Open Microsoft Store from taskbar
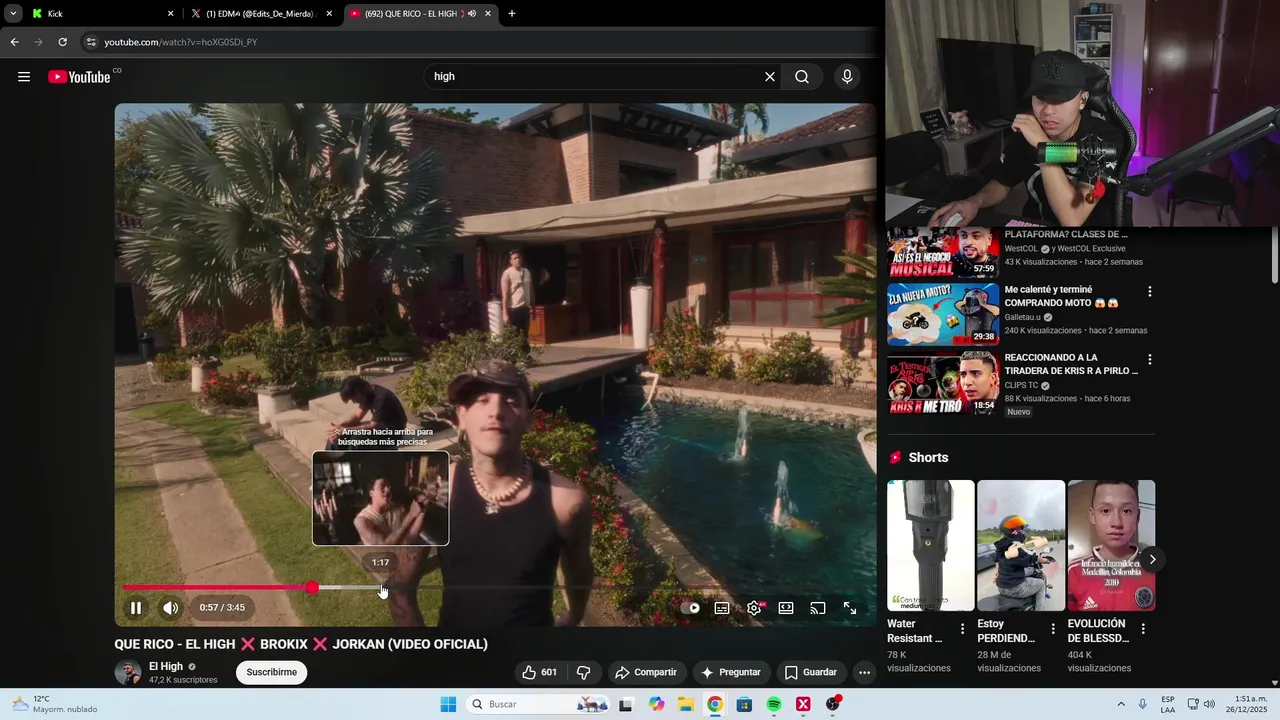The height and width of the screenshot is (720, 1280). click(744, 704)
